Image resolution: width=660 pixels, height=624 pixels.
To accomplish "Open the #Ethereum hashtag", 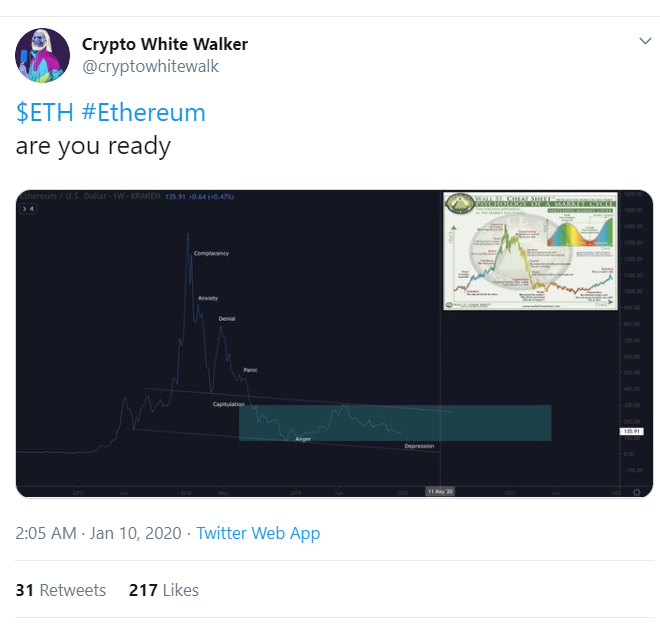I will point(144,113).
